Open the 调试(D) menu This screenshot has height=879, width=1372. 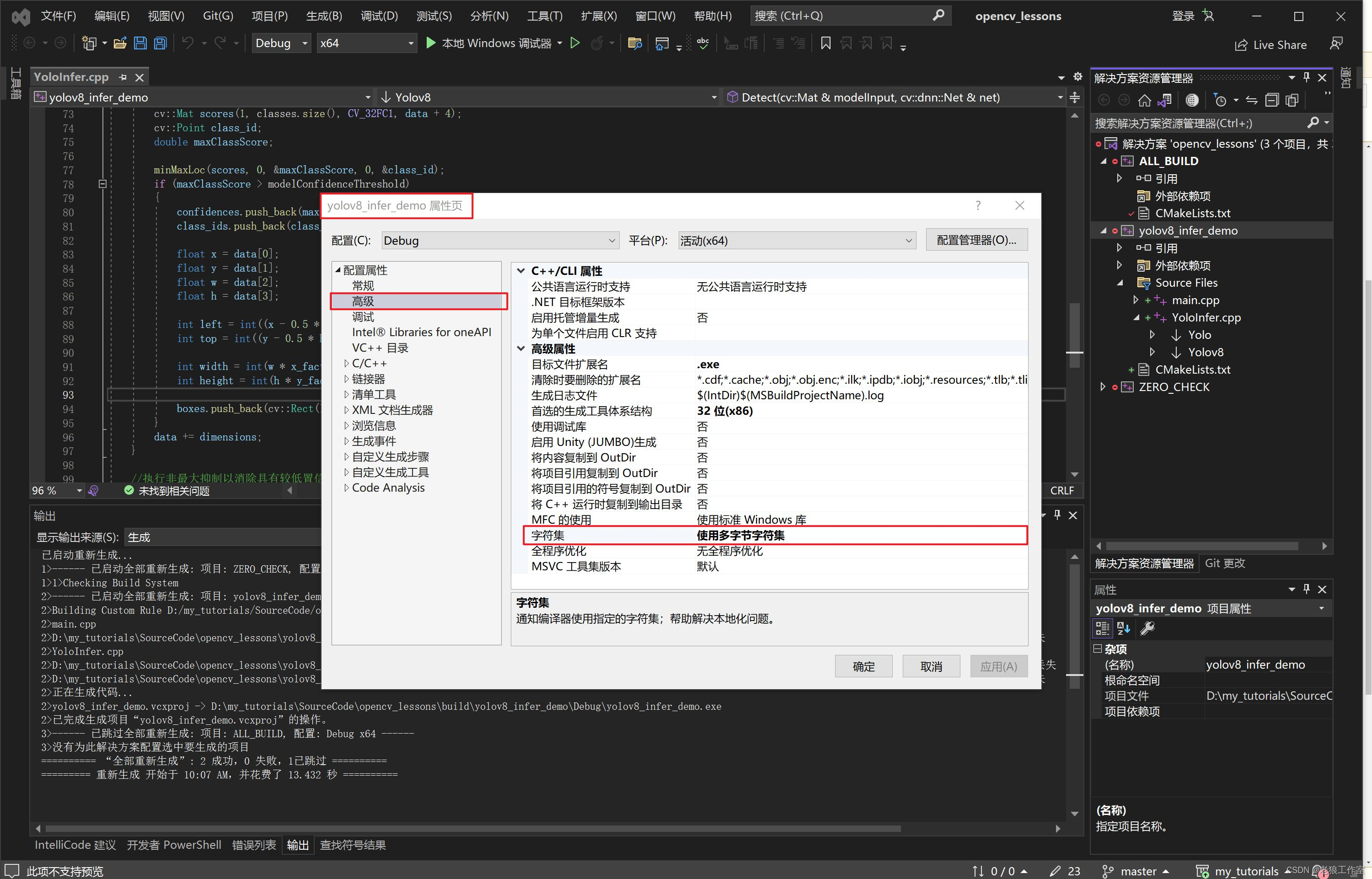[379, 16]
